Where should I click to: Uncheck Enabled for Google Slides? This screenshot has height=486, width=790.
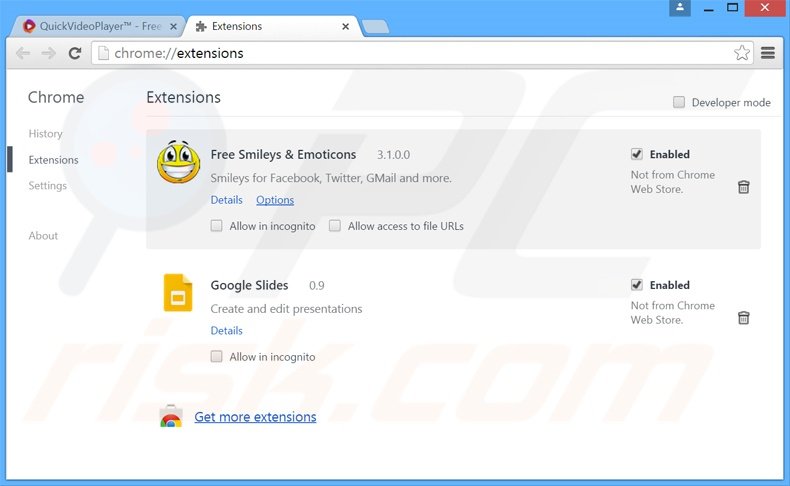coord(637,285)
